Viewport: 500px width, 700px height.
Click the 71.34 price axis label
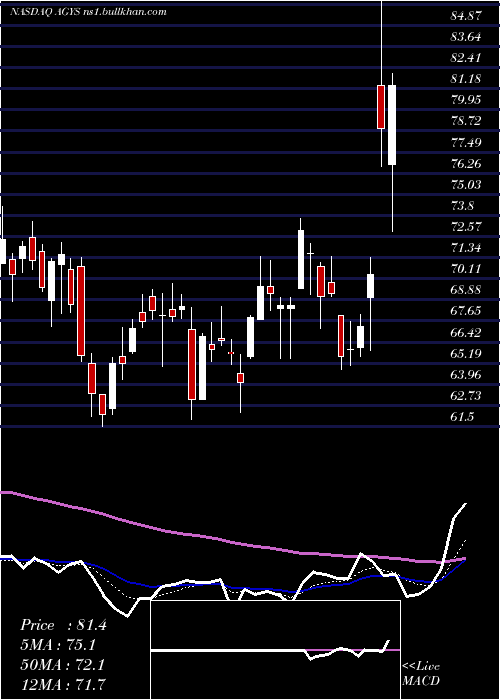point(466,248)
